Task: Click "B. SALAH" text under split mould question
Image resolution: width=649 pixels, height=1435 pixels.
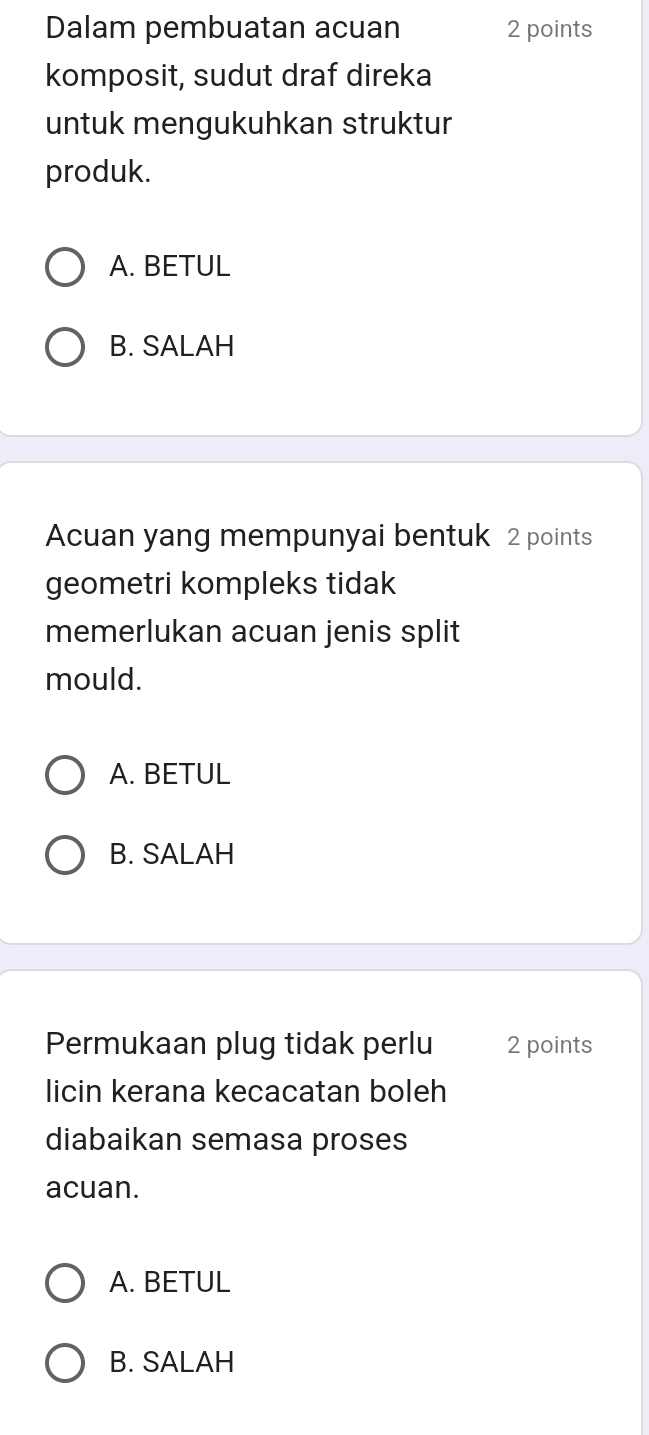Action: [172, 855]
